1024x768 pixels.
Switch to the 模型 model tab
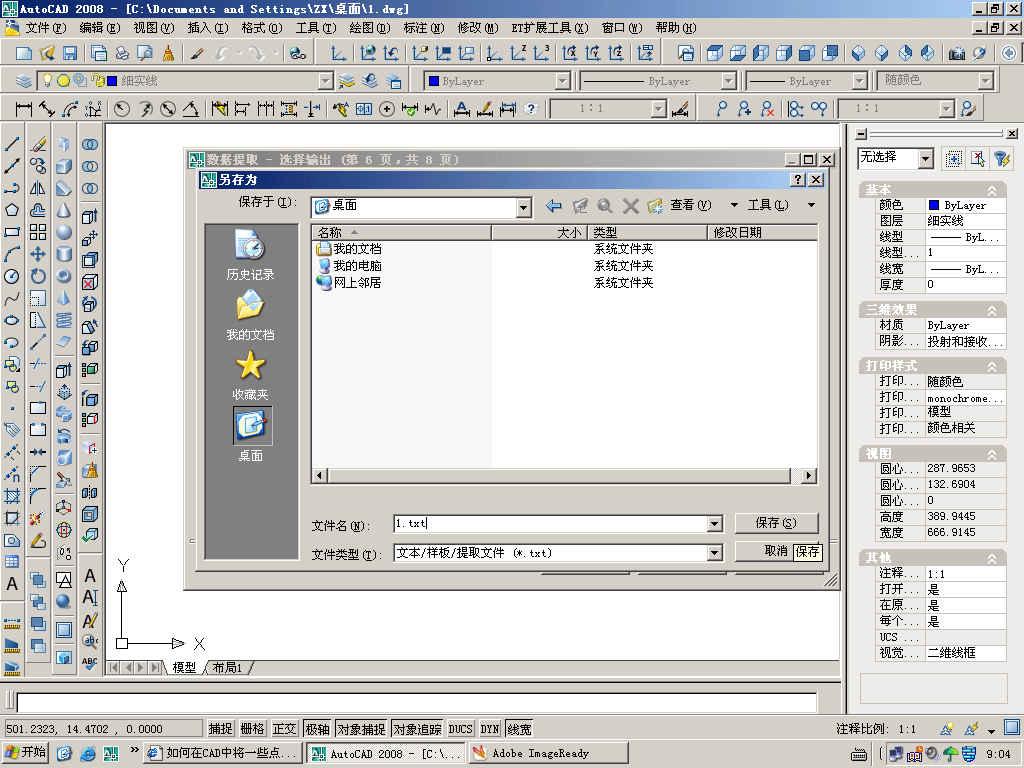click(x=184, y=667)
